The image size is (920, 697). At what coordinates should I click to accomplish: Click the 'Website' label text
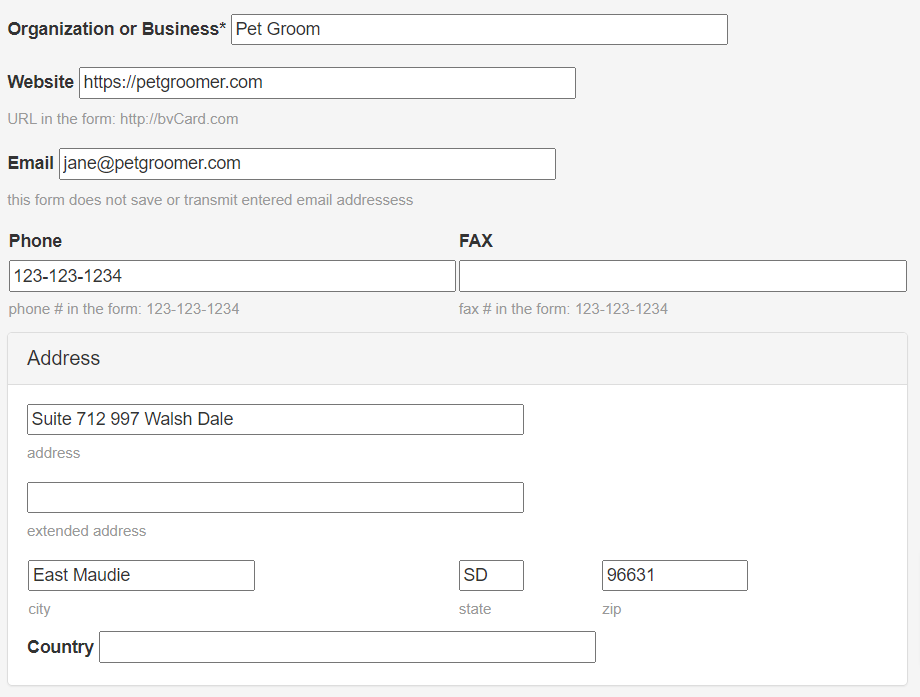tap(40, 82)
